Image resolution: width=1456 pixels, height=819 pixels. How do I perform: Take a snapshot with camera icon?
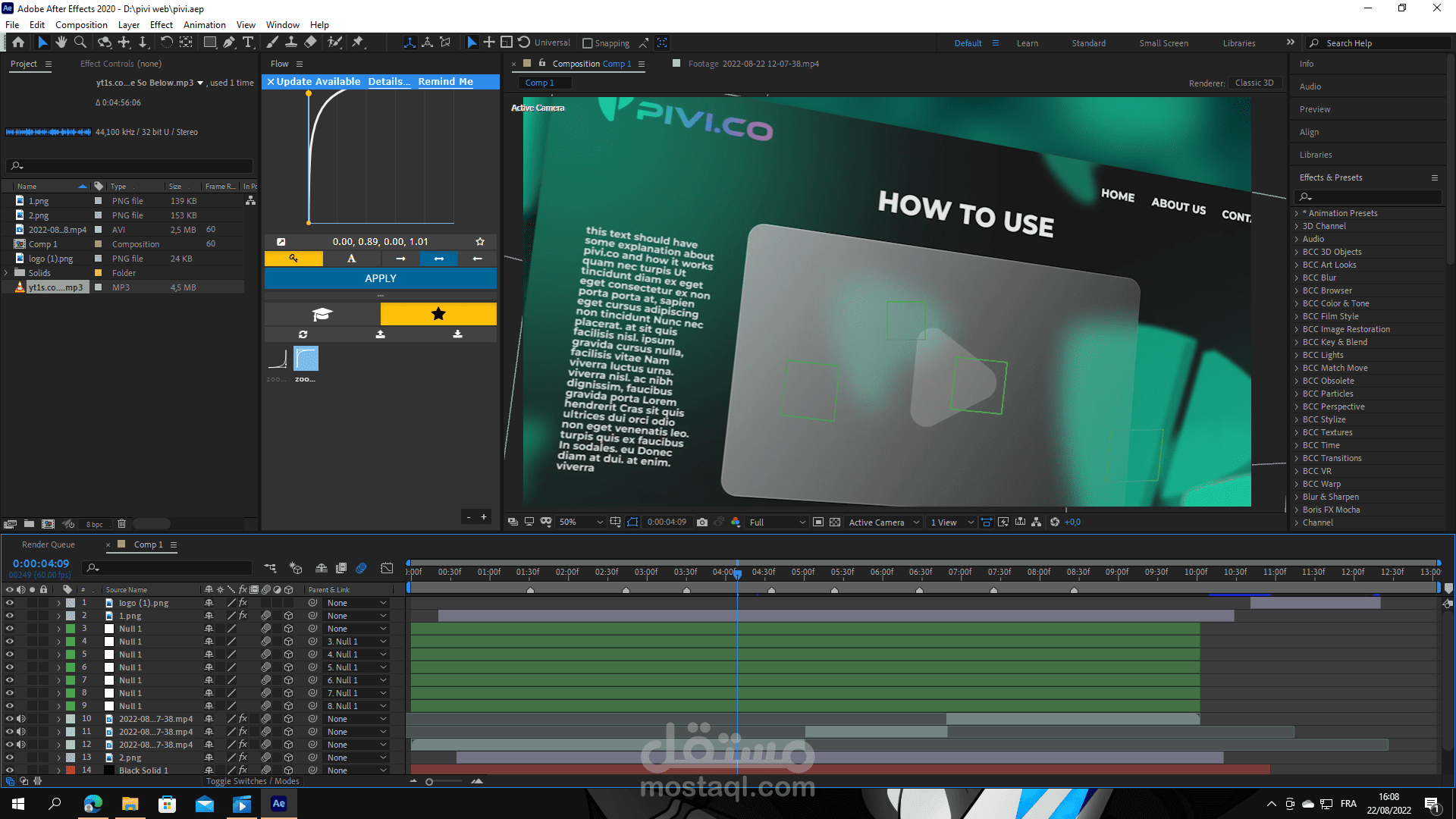(x=702, y=522)
